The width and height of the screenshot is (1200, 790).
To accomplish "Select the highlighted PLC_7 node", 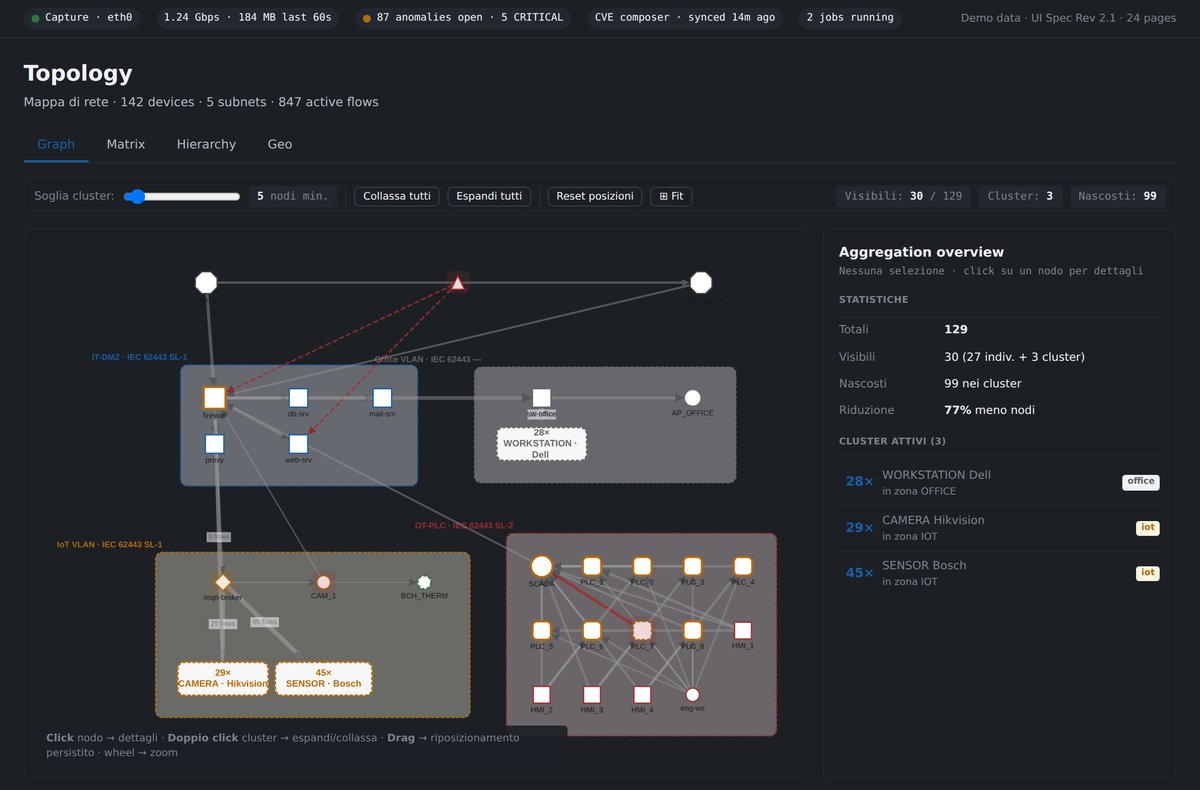I will tap(642, 631).
